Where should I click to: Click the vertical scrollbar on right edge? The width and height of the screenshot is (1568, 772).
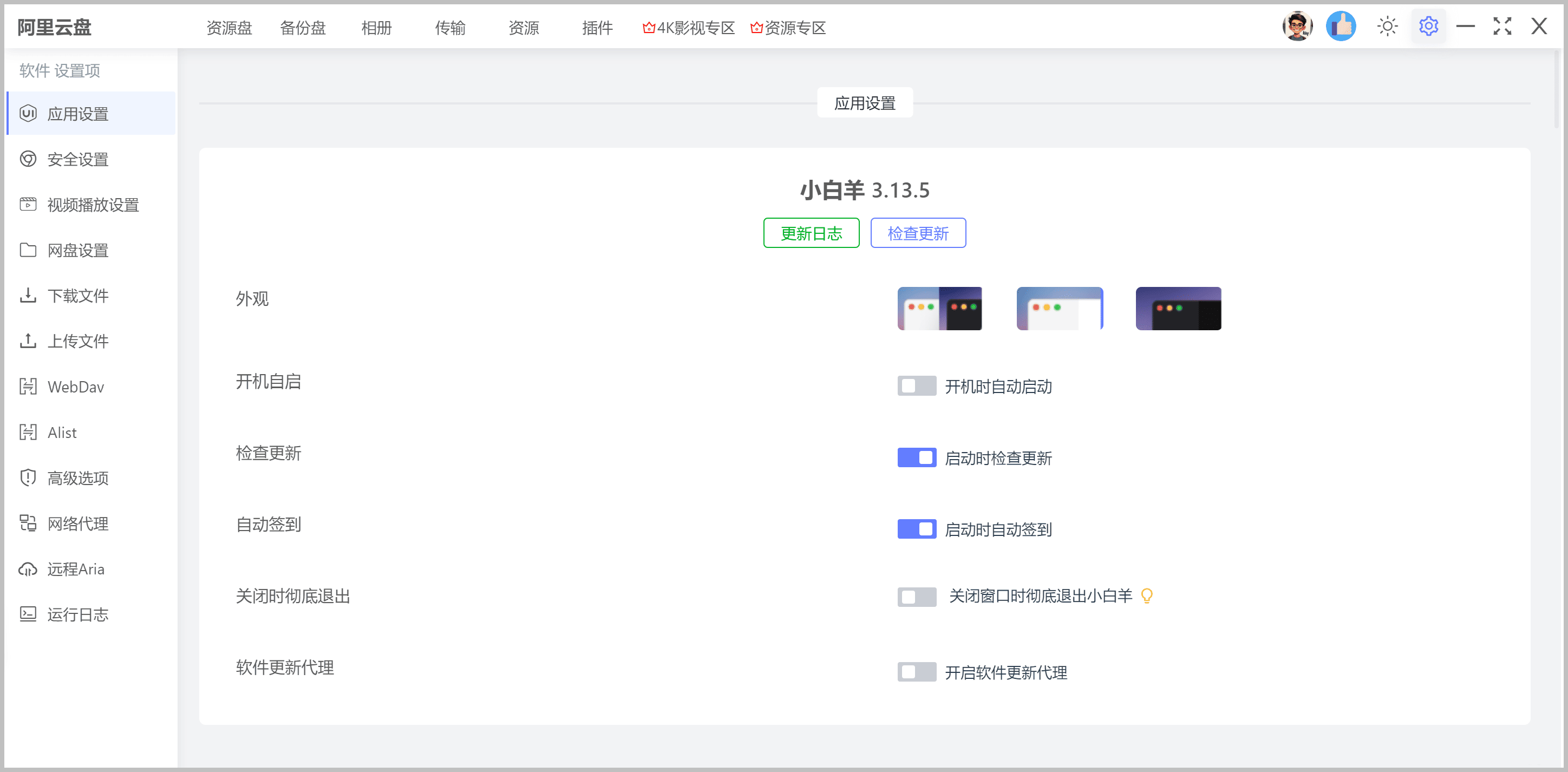(x=1557, y=89)
